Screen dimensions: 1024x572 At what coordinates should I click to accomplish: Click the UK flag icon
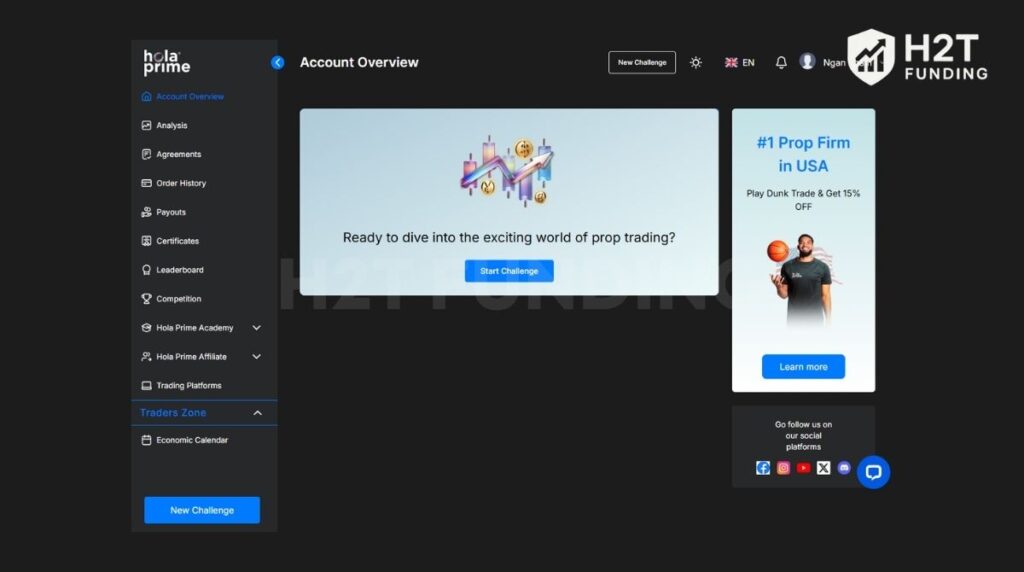(731, 63)
